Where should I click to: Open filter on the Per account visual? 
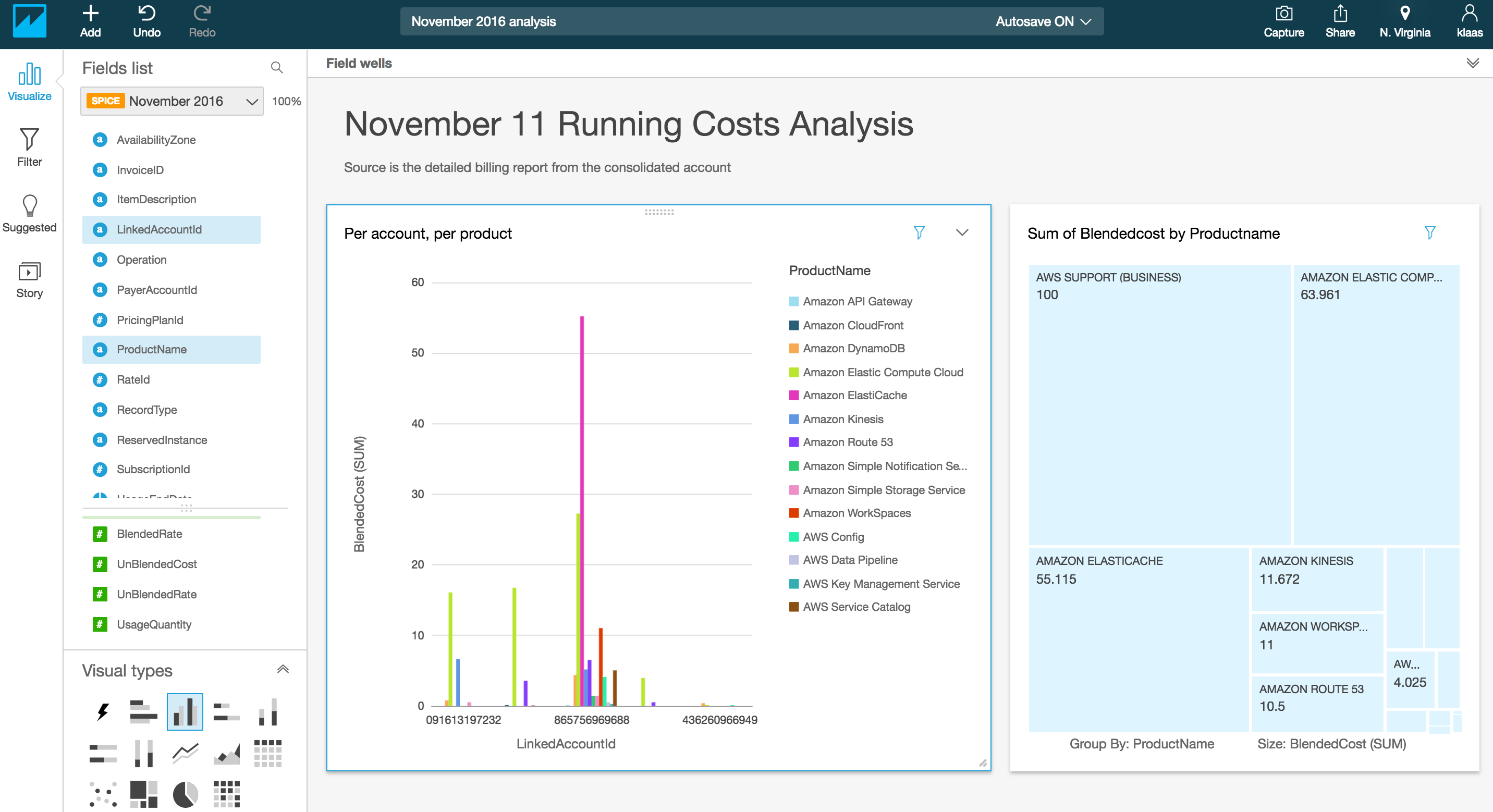919,233
